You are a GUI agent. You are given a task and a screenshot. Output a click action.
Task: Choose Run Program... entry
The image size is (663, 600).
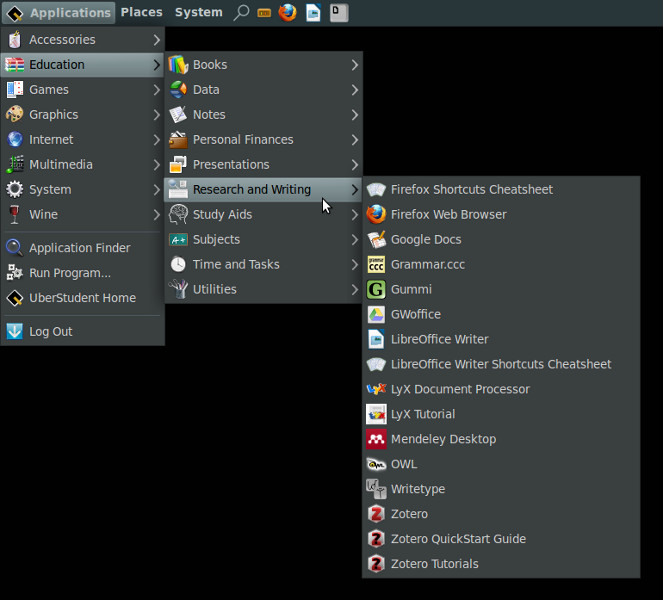[69, 273]
